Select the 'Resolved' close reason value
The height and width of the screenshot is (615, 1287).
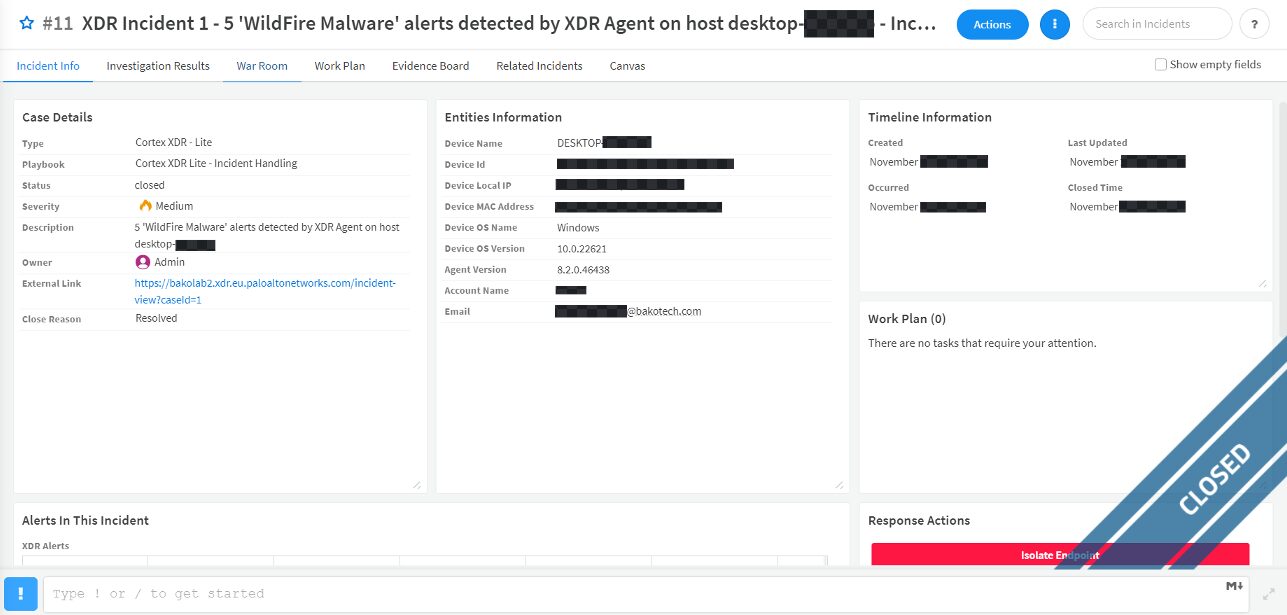(x=156, y=318)
